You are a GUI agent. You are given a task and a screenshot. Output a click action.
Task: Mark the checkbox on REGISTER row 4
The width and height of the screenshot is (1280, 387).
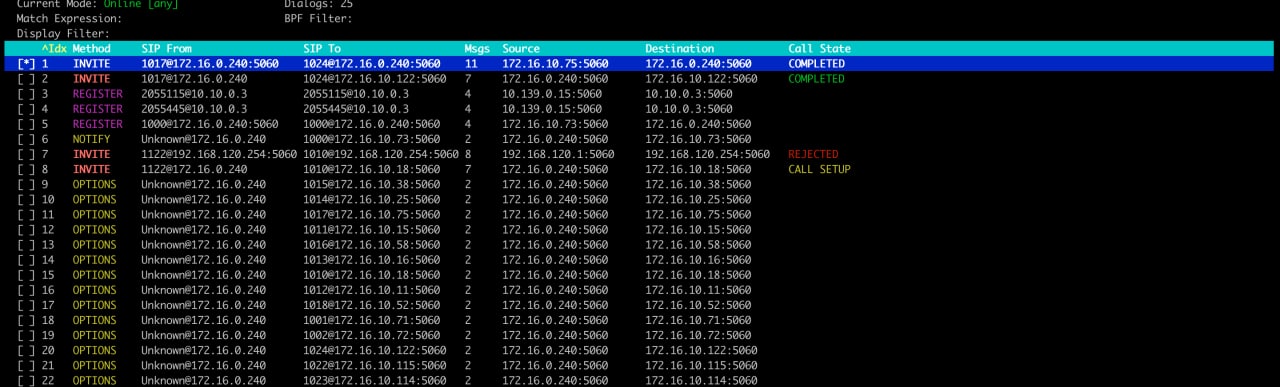(x=27, y=109)
